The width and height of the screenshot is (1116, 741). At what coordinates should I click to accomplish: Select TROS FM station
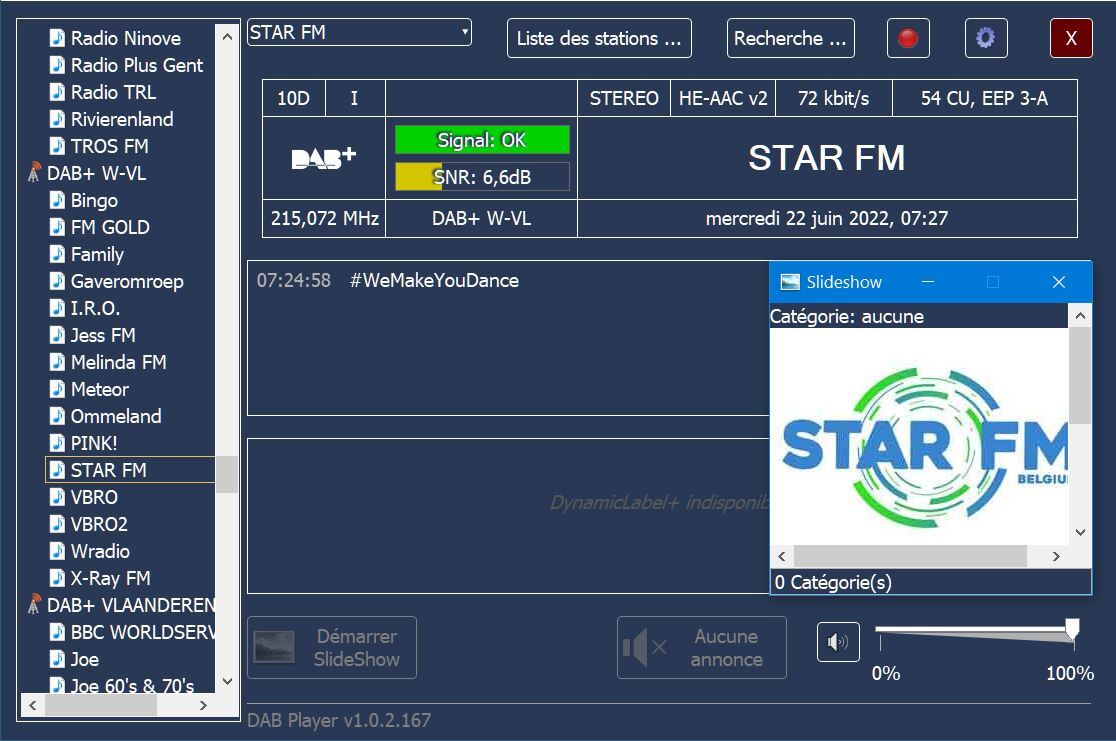(x=110, y=146)
